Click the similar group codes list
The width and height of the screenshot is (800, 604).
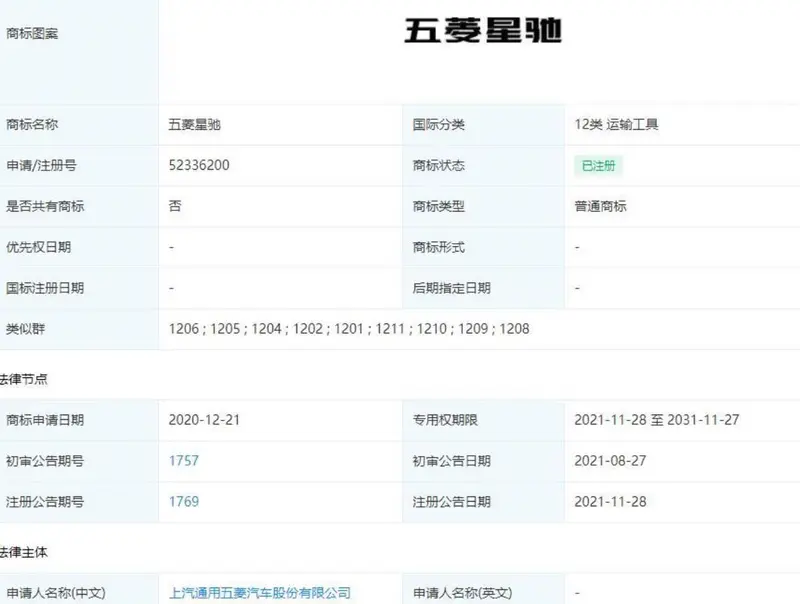pos(349,329)
